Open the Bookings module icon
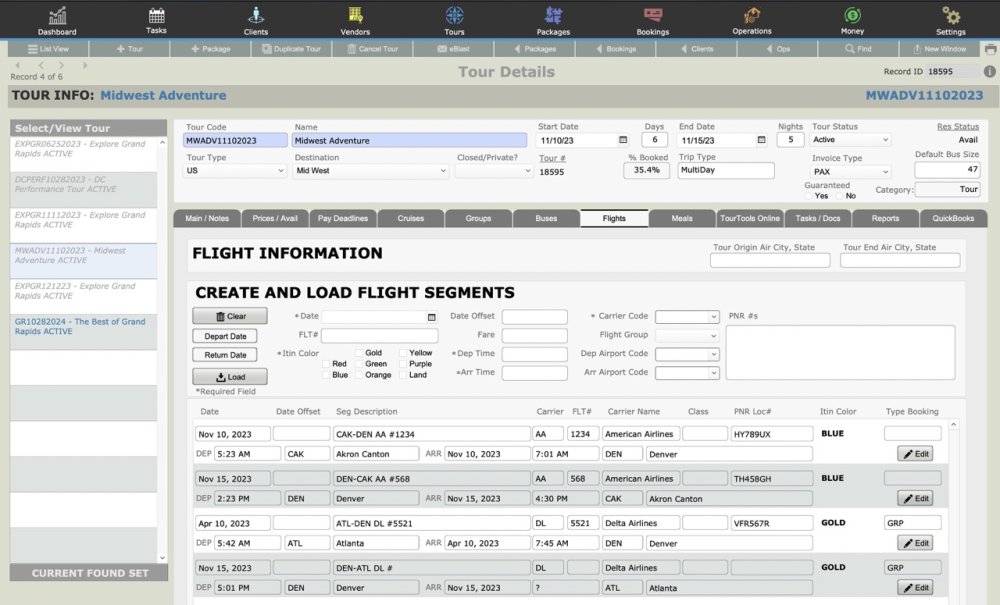The height and width of the screenshot is (605, 1000). pyautogui.click(x=653, y=16)
